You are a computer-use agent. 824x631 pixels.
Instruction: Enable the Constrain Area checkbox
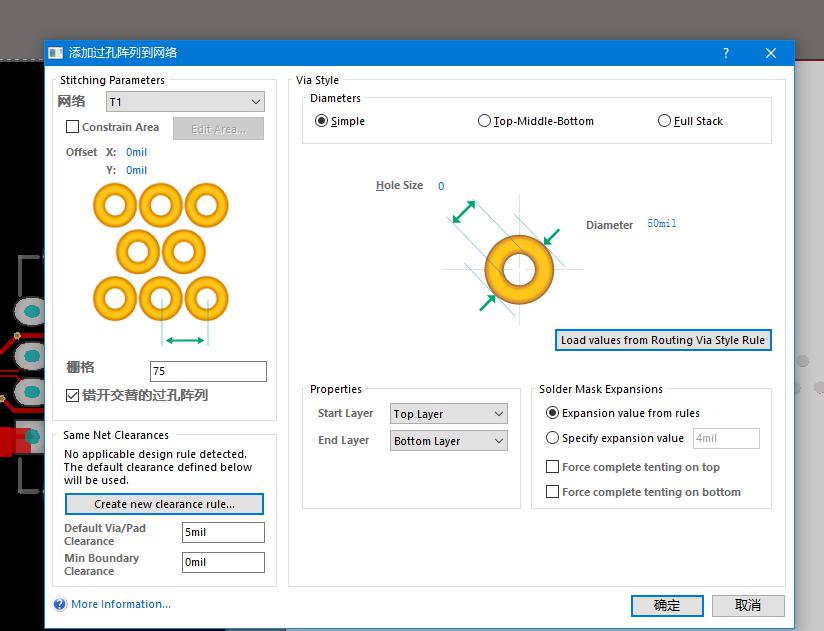coord(73,127)
